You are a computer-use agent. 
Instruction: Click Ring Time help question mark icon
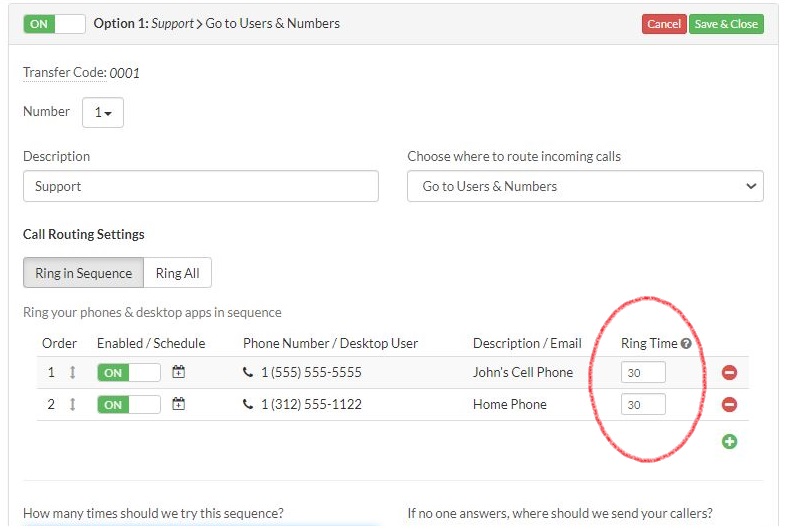coord(686,343)
